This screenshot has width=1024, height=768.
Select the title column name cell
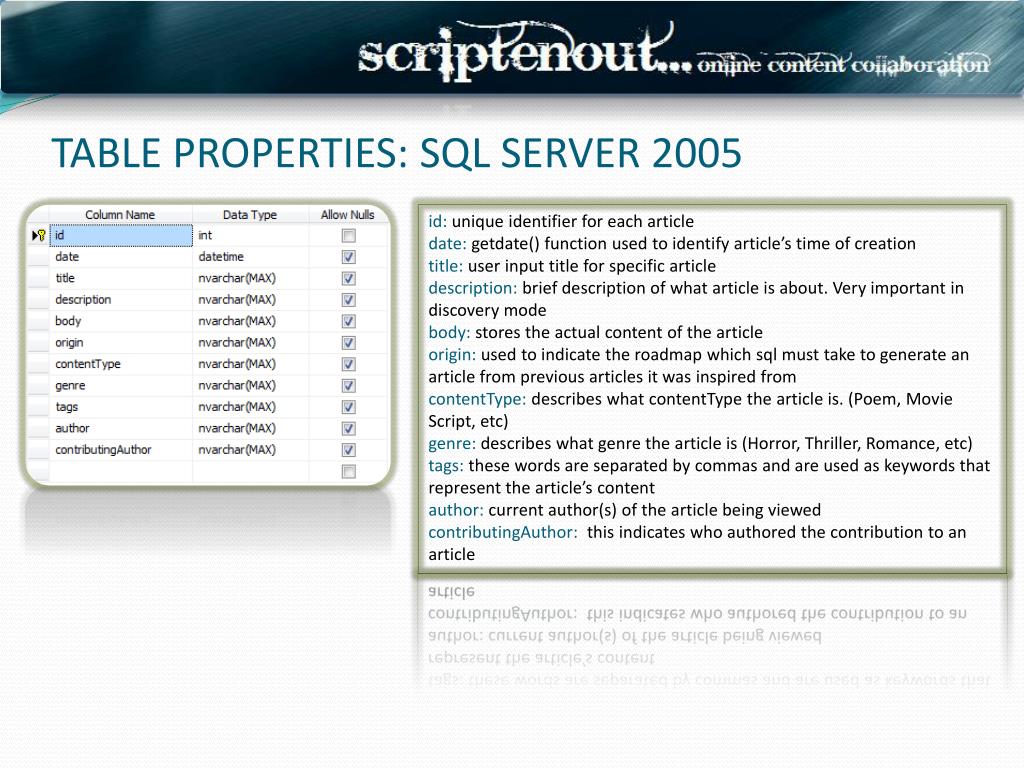[121, 278]
